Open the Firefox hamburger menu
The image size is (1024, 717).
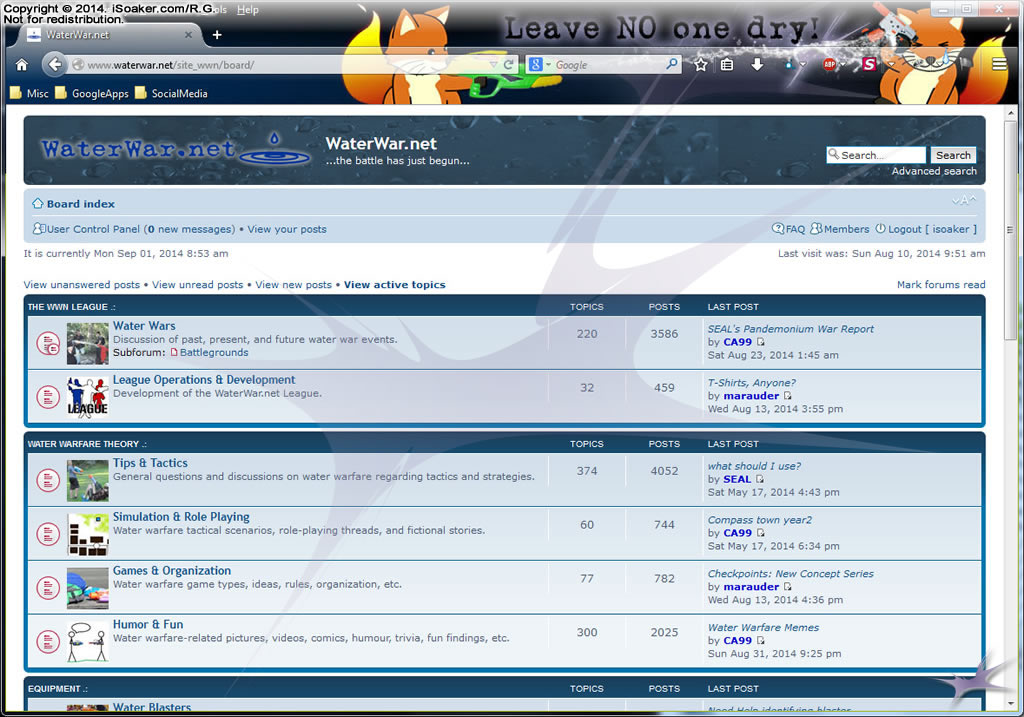point(999,64)
